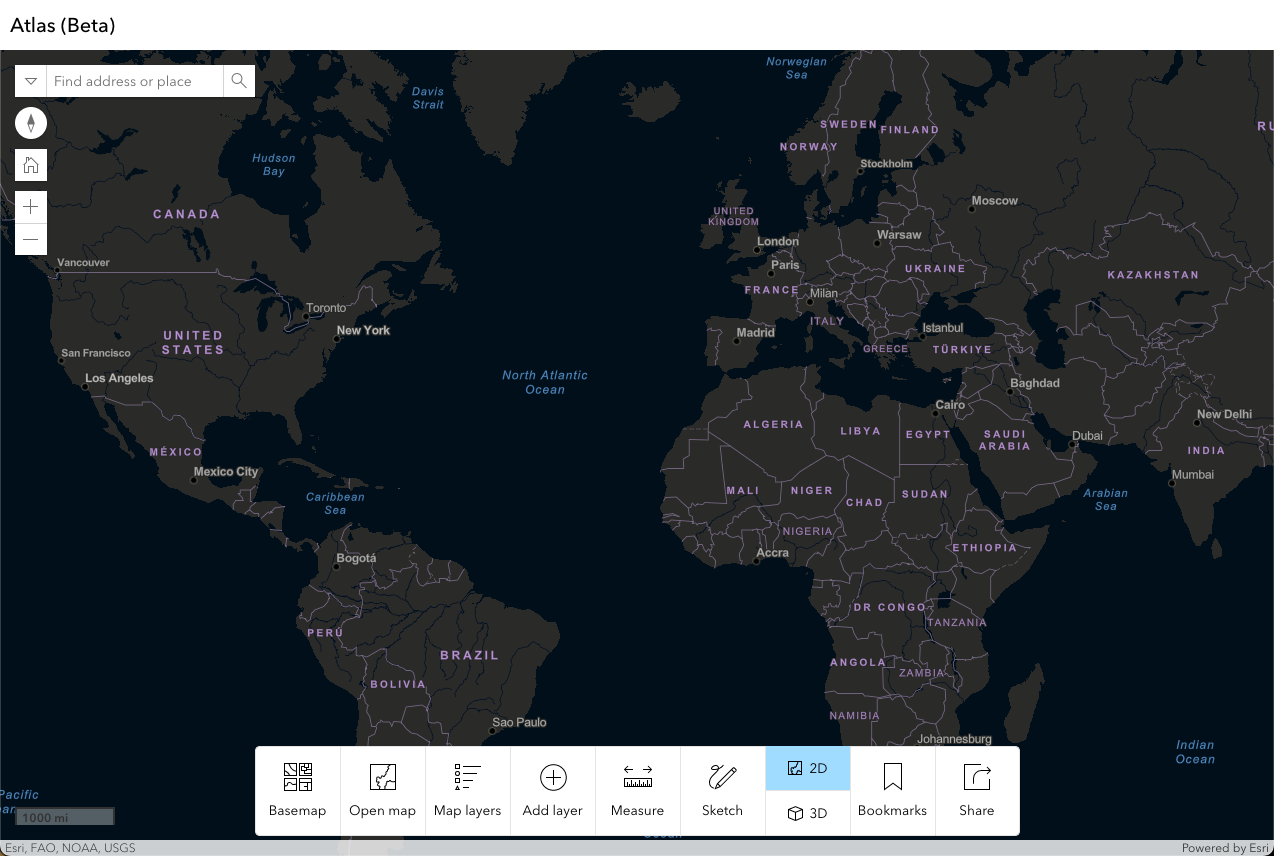Switch the view to 3D
Screen dimensions: 1274x856
(x=808, y=813)
